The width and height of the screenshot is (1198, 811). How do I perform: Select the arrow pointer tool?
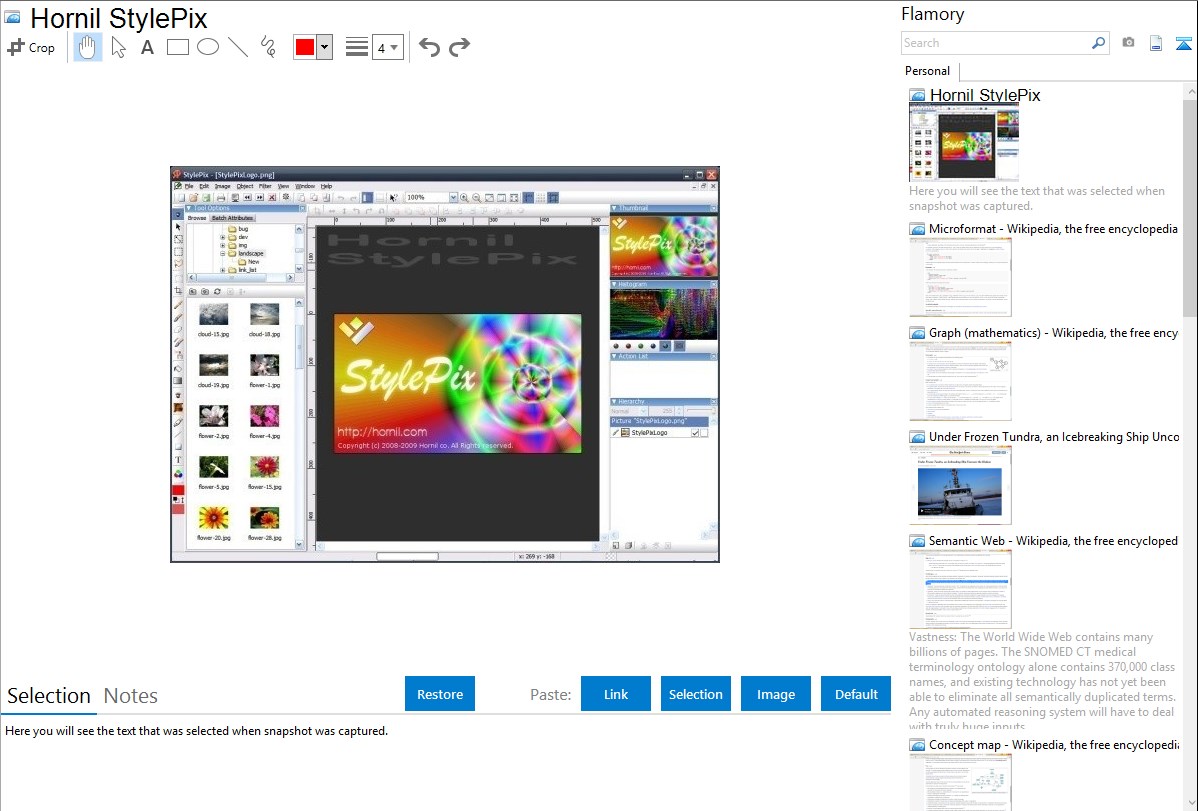click(x=119, y=47)
